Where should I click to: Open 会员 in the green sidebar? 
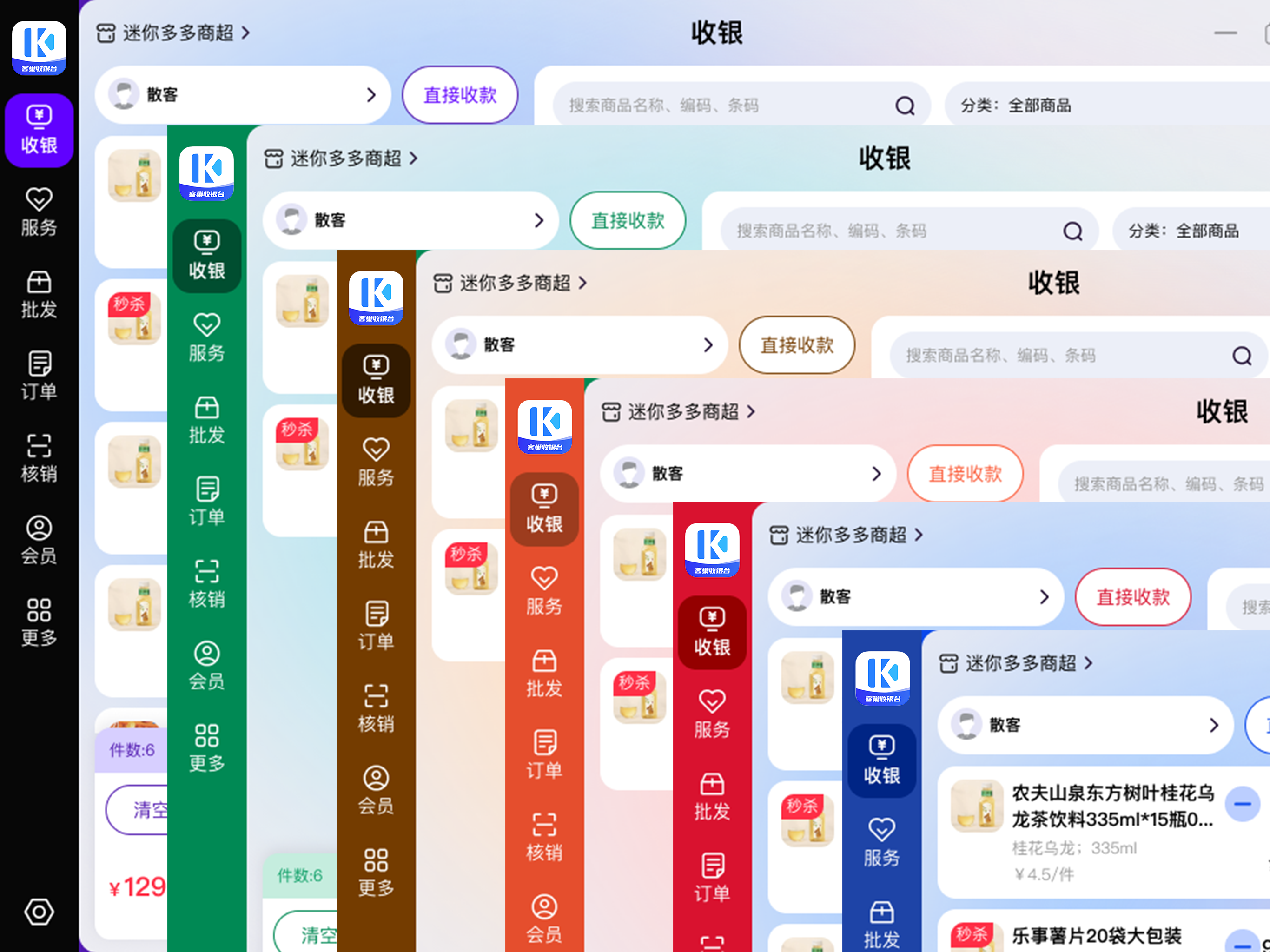click(x=207, y=667)
